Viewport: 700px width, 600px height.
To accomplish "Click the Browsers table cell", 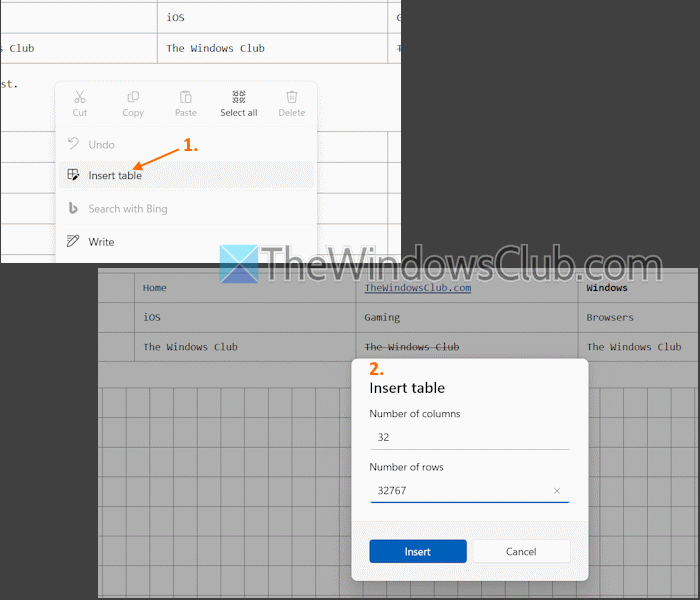I will 638,317.
